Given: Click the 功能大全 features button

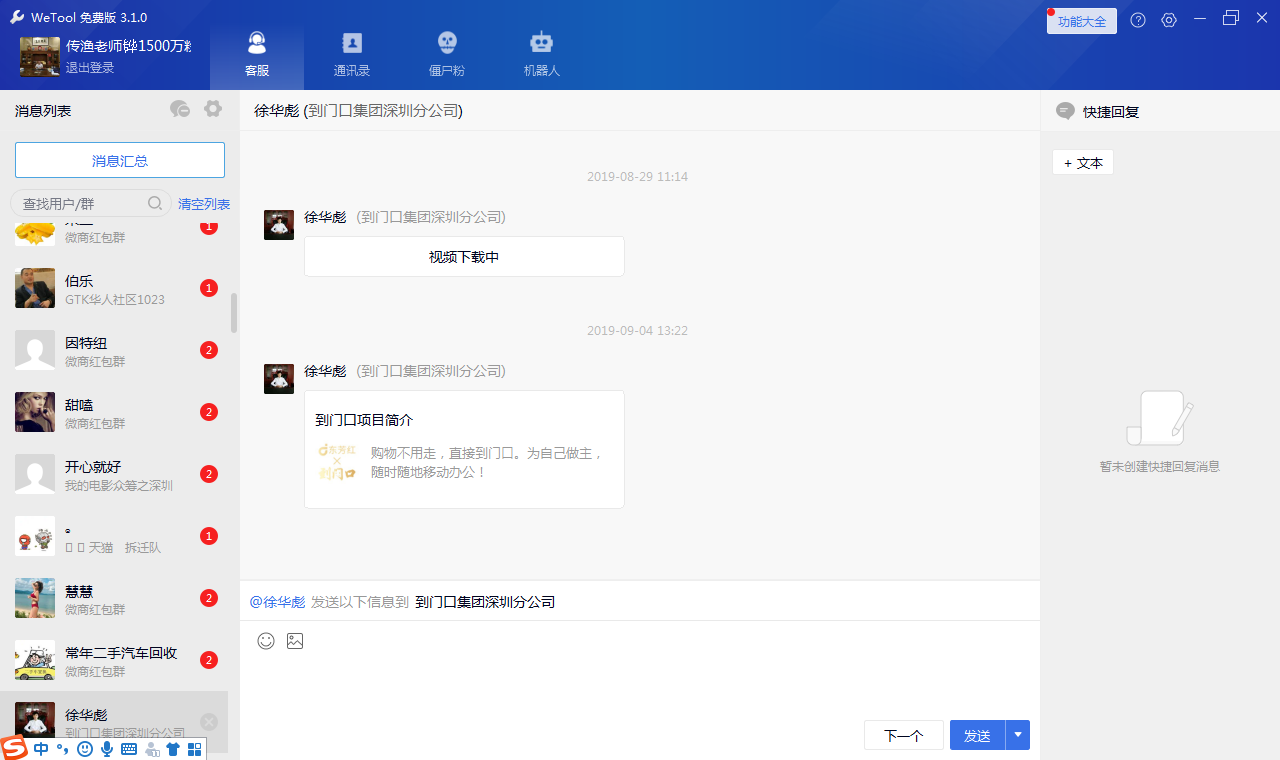Looking at the screenshot, I should 1082,21.
